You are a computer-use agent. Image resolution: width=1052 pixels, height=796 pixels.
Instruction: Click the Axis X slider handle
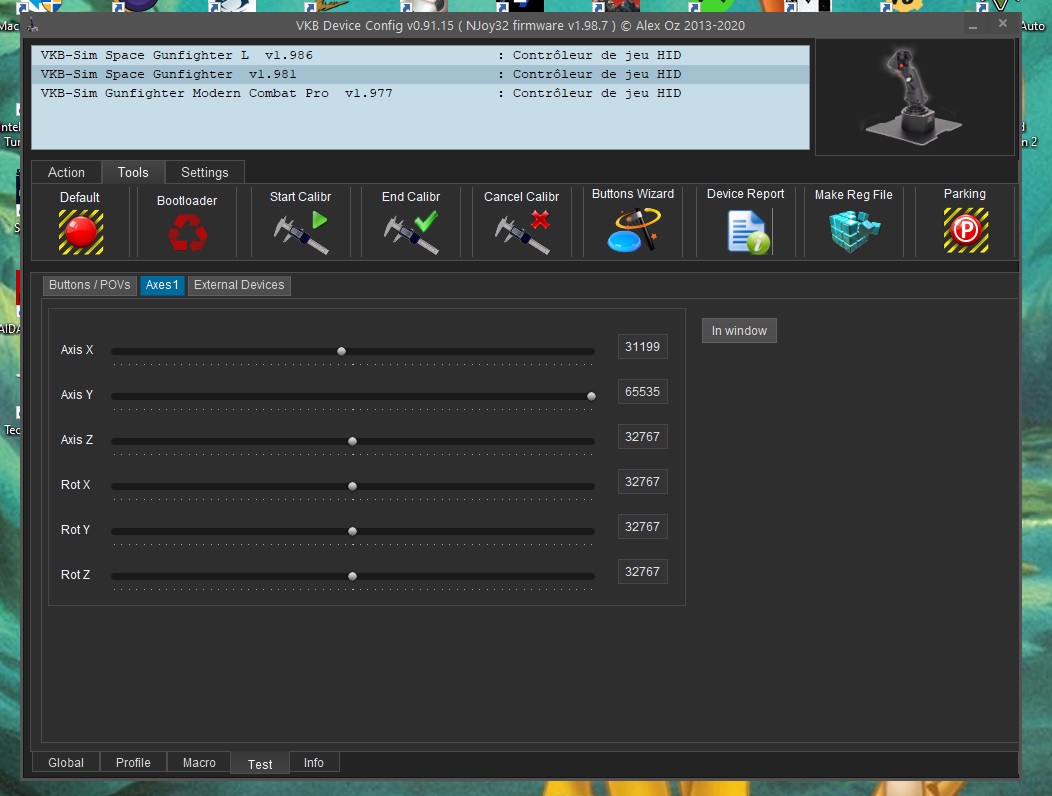point(341,352)
